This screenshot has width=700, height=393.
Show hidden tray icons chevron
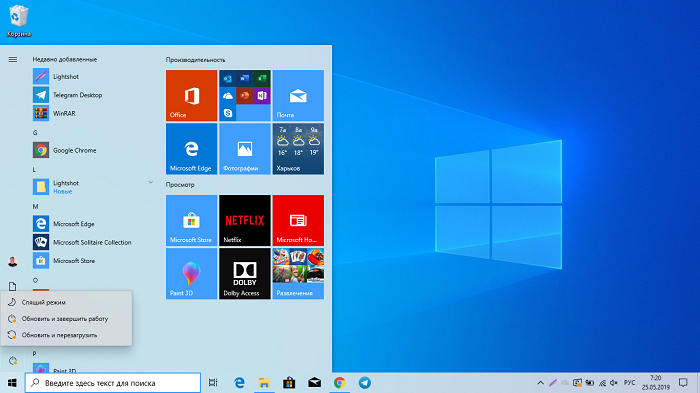[x=540, y=383]
